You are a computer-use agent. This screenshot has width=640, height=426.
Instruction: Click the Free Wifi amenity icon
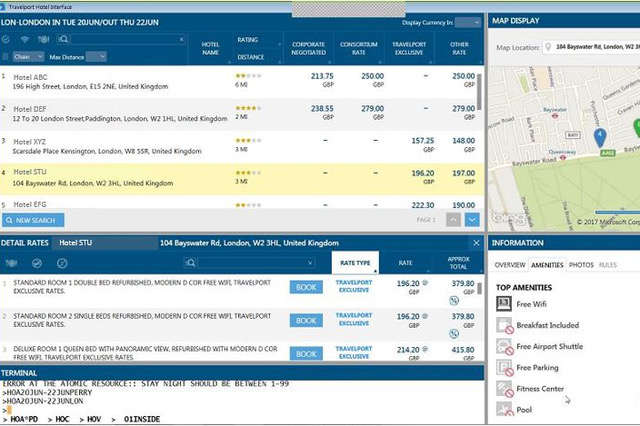[x=504, y=304]
